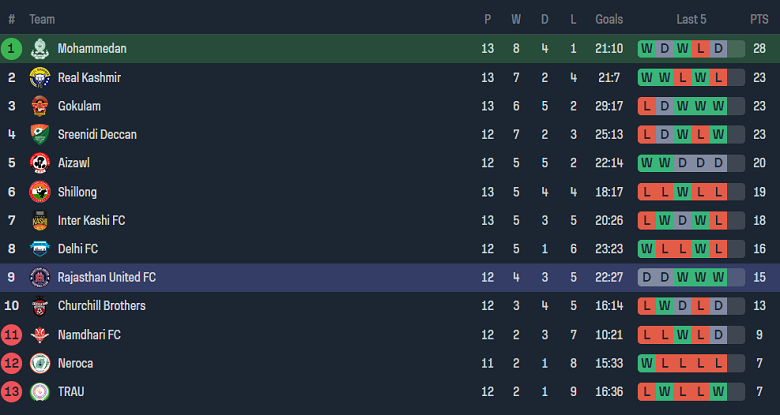Click the red position 13 rank badge
This screenshot has width=780, height=415.
pos(12,391)
